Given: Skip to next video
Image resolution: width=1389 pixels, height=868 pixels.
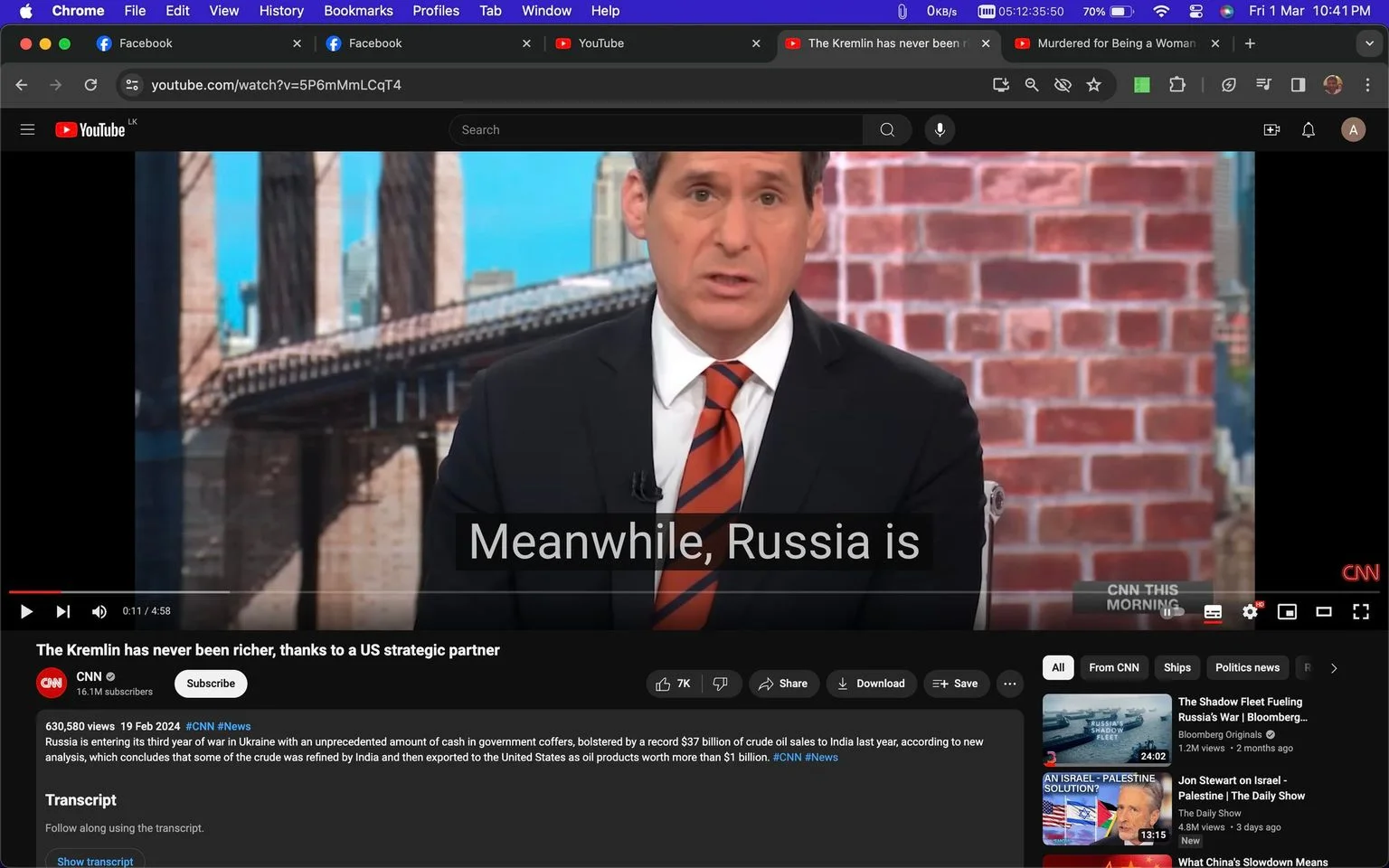Looking at the screenshot, I should pyautogui.click(x=62, y=612).
